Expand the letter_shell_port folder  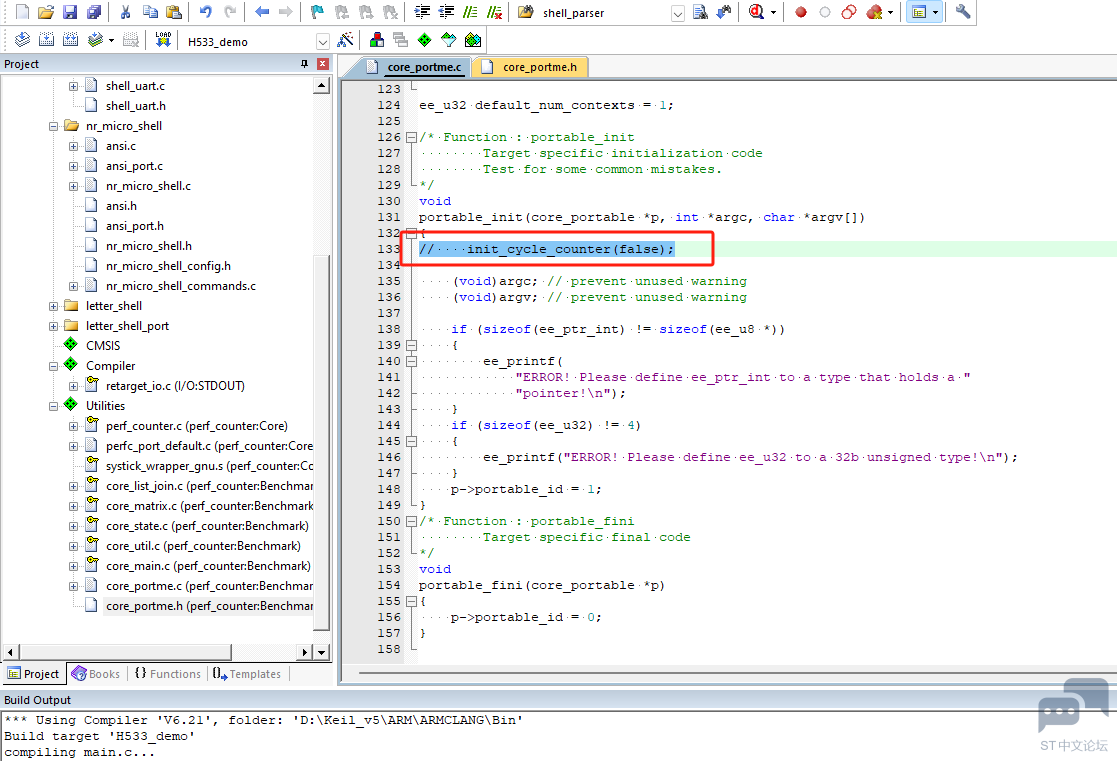(53, 326)
